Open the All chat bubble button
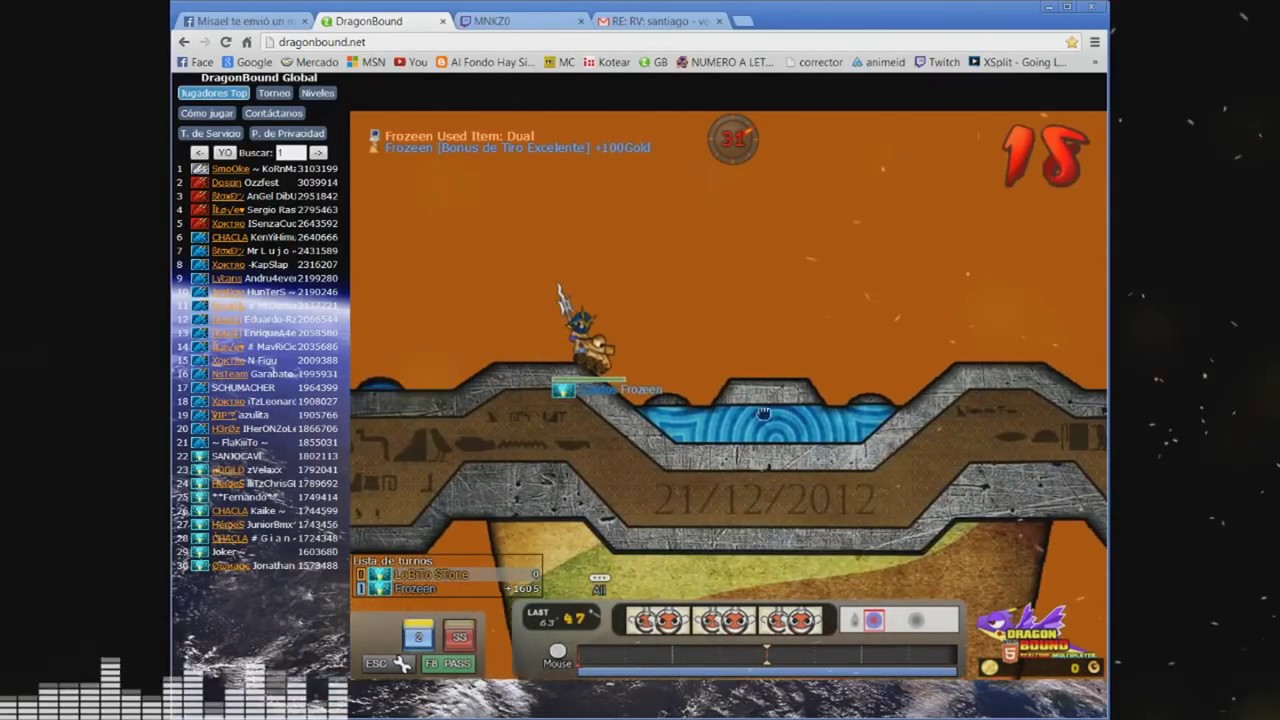 pyautogui.click(x=599, y=584)
